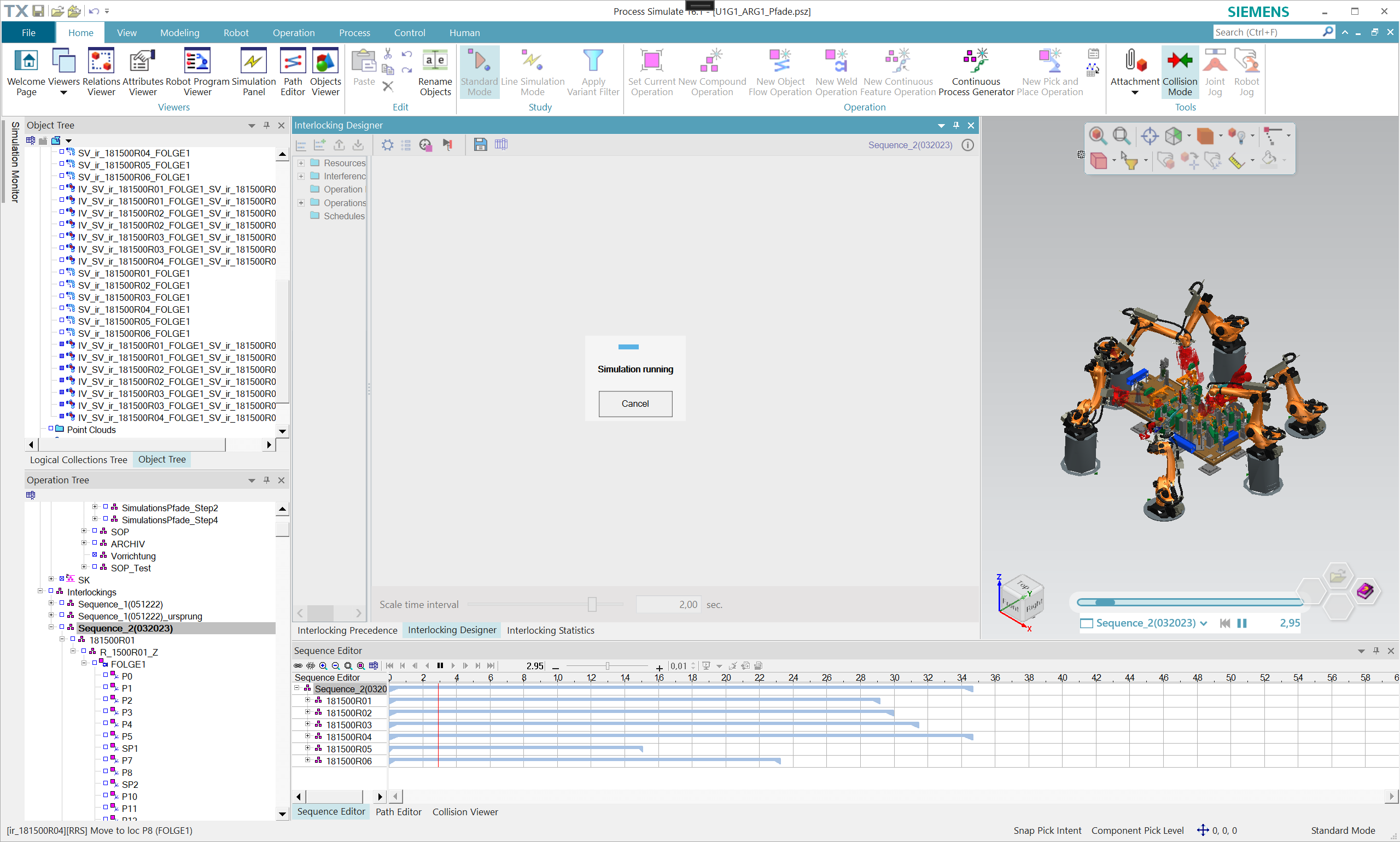Viewport: 1400px width, 842px height.
Task: Launch the Robot Program Viewer
Action: (197, 72)
